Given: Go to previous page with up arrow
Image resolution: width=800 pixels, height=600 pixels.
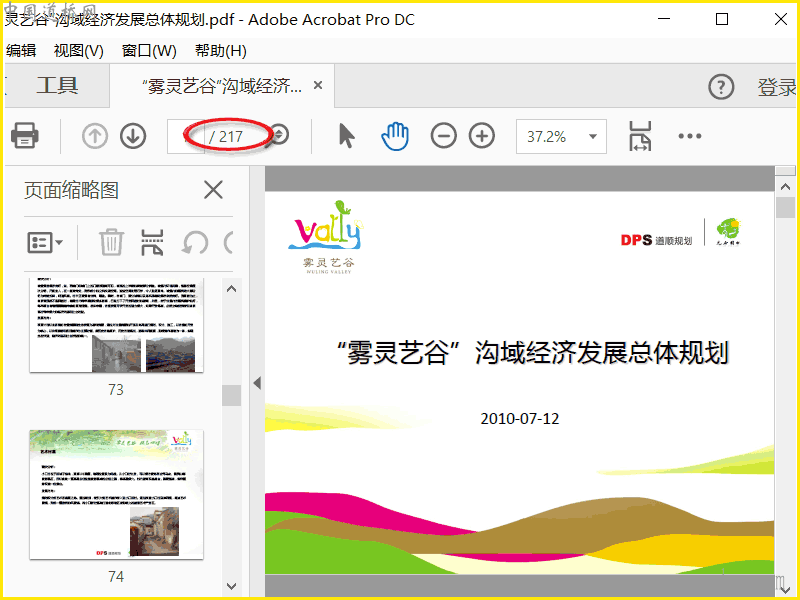Looking at the screenshot, I should [95, 136].
